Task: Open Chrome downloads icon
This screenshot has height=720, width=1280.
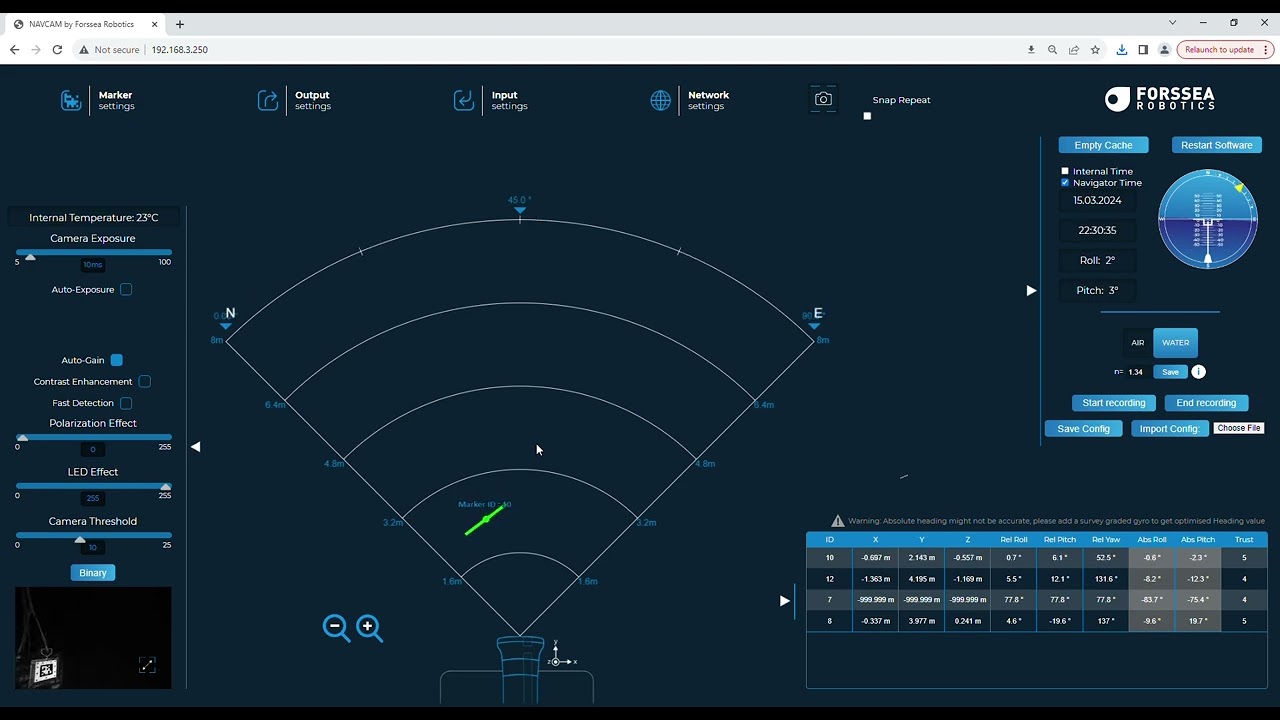Action: click(1121, 50)
